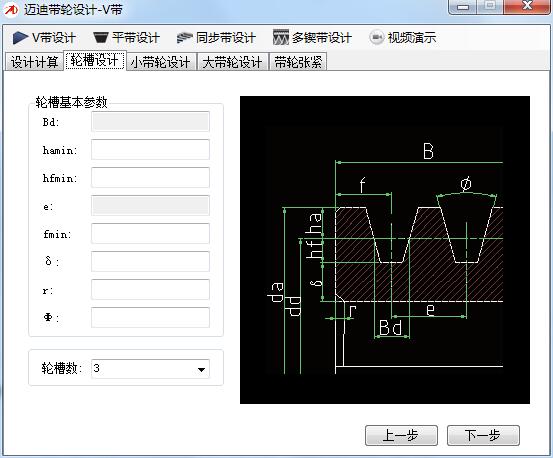Click into the hfmin text box
553x458 pixels.
[150, 177]
